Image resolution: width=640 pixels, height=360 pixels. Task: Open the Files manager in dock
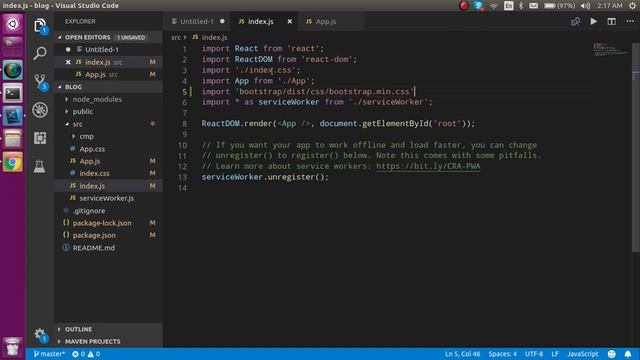tap(13, 139)
